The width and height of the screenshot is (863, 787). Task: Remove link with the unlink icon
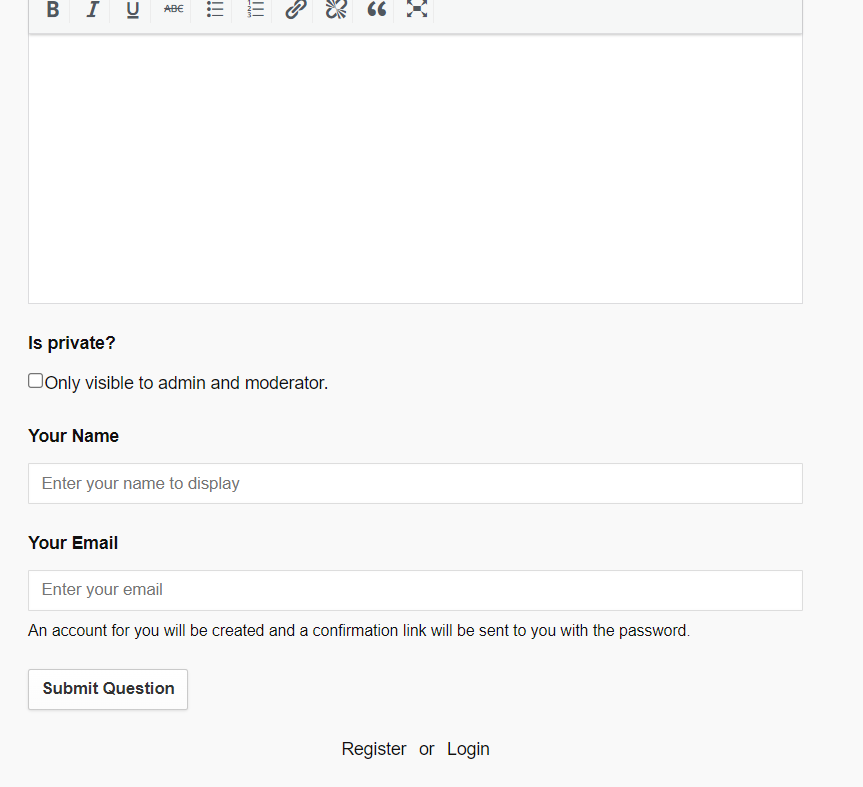336,9
